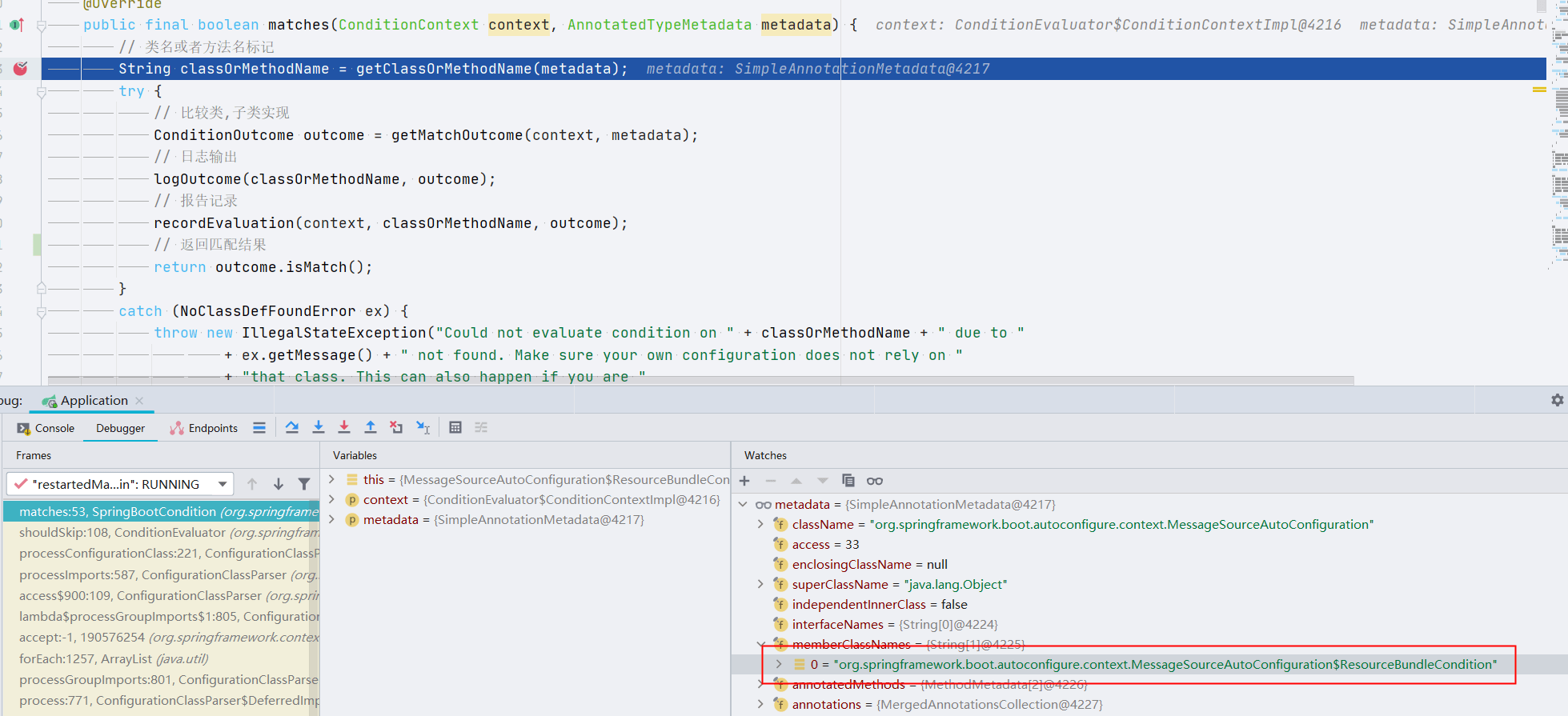
Task: Expand the className field in Watches
Action: [x=760, y=524]
